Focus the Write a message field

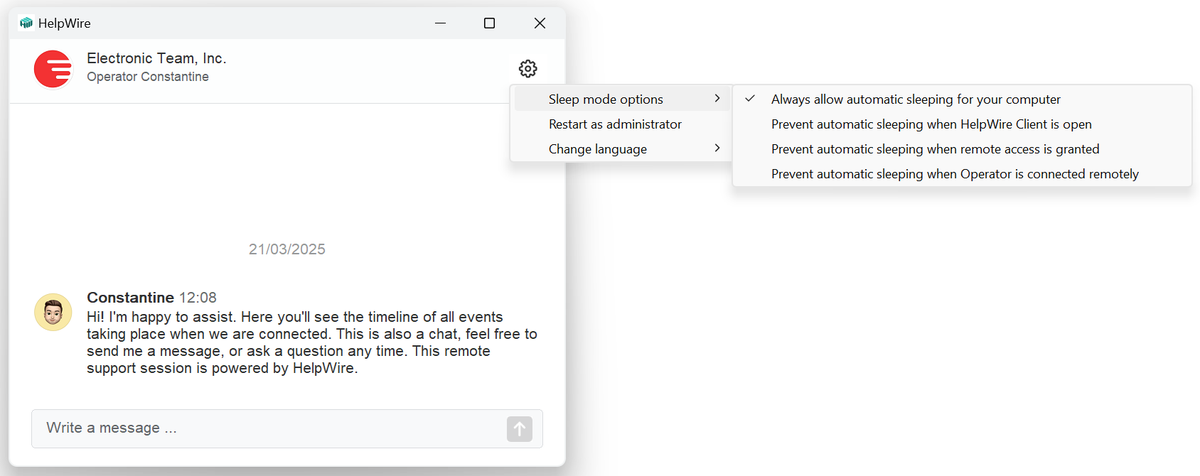click(287, 428)
